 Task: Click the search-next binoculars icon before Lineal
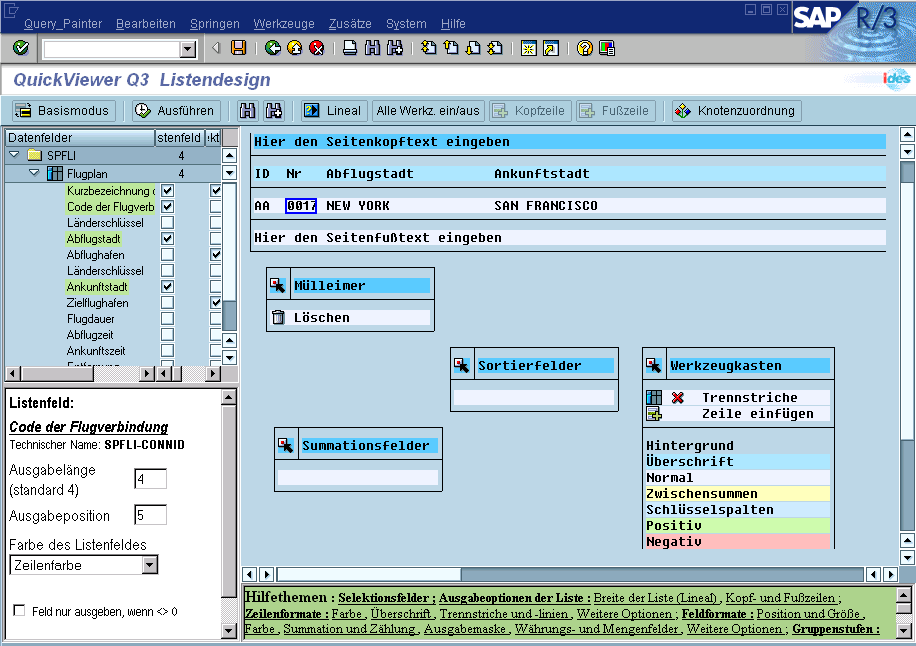coord(273,110)
